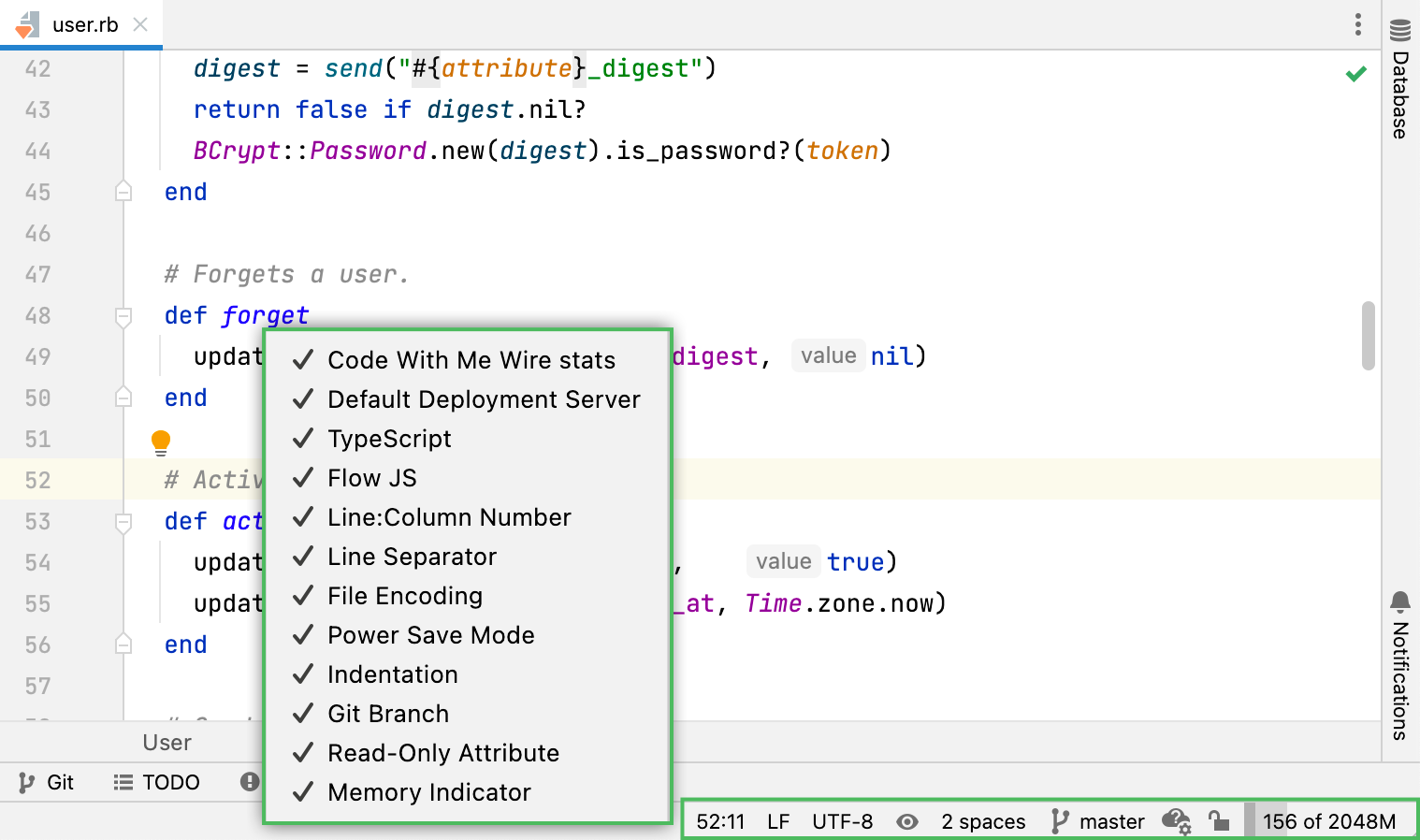Click the green inspections checkmark icon
The height and width of the screenshot is (840, 1420).
tap(1355, 74)
